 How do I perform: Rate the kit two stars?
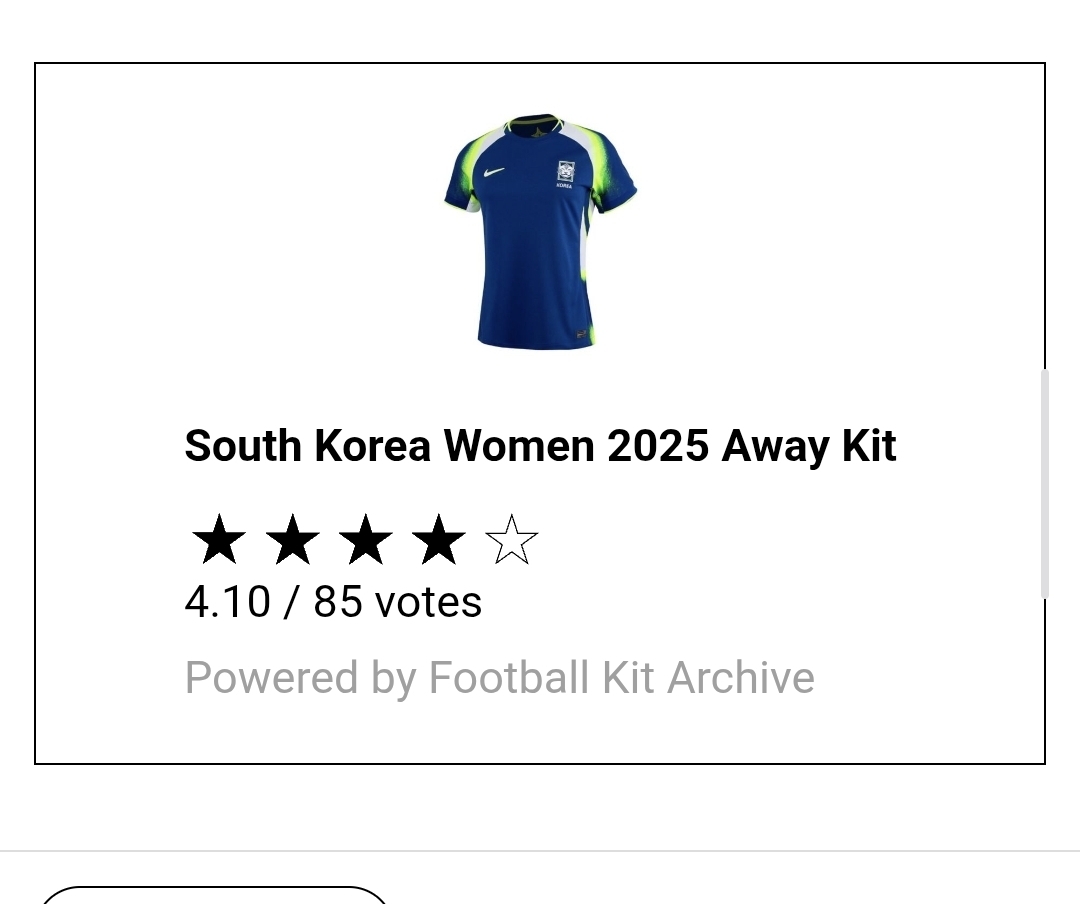(292, 541)
